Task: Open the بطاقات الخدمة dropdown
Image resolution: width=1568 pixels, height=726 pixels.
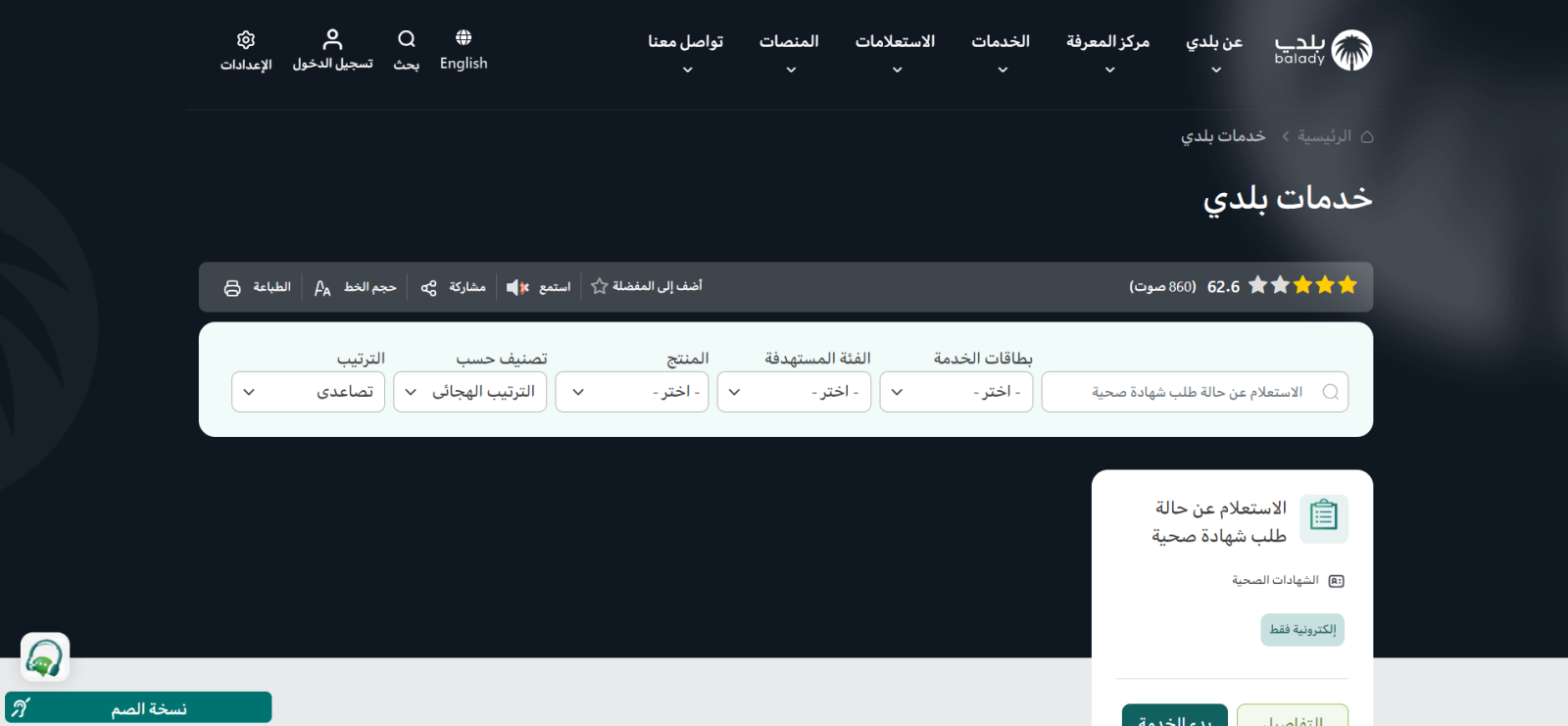Action: pos(956,392)
